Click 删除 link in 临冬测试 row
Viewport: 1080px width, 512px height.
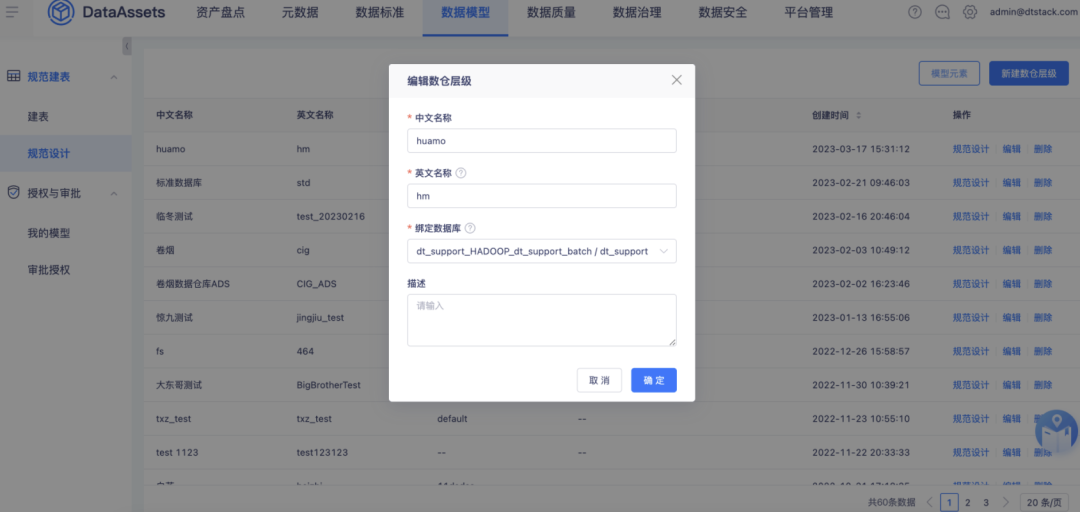[1043, 216]
